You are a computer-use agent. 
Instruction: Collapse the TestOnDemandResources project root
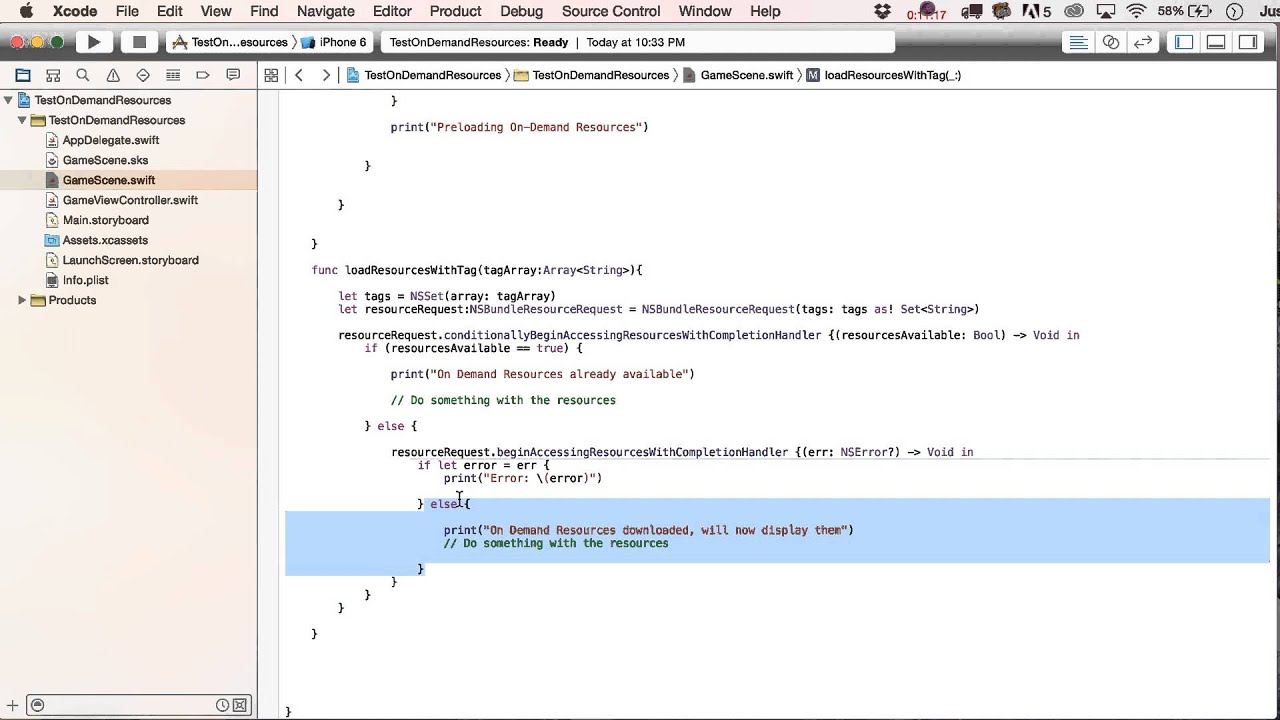pyautogui.click(x=8, y=100)
